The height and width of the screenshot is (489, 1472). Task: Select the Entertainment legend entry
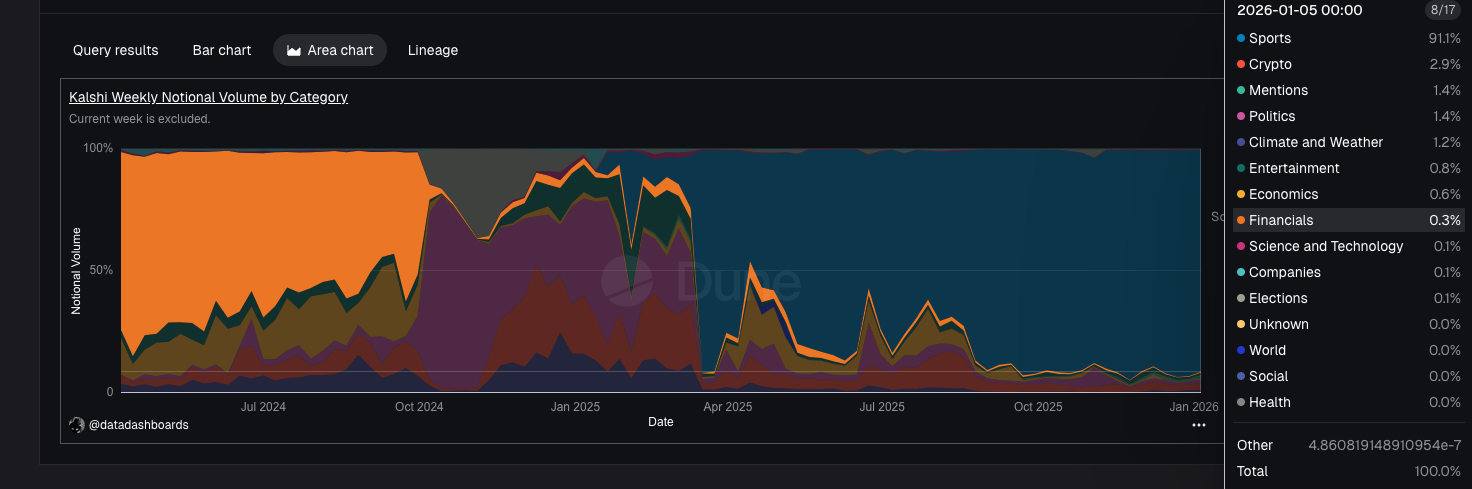point(1349,168)
